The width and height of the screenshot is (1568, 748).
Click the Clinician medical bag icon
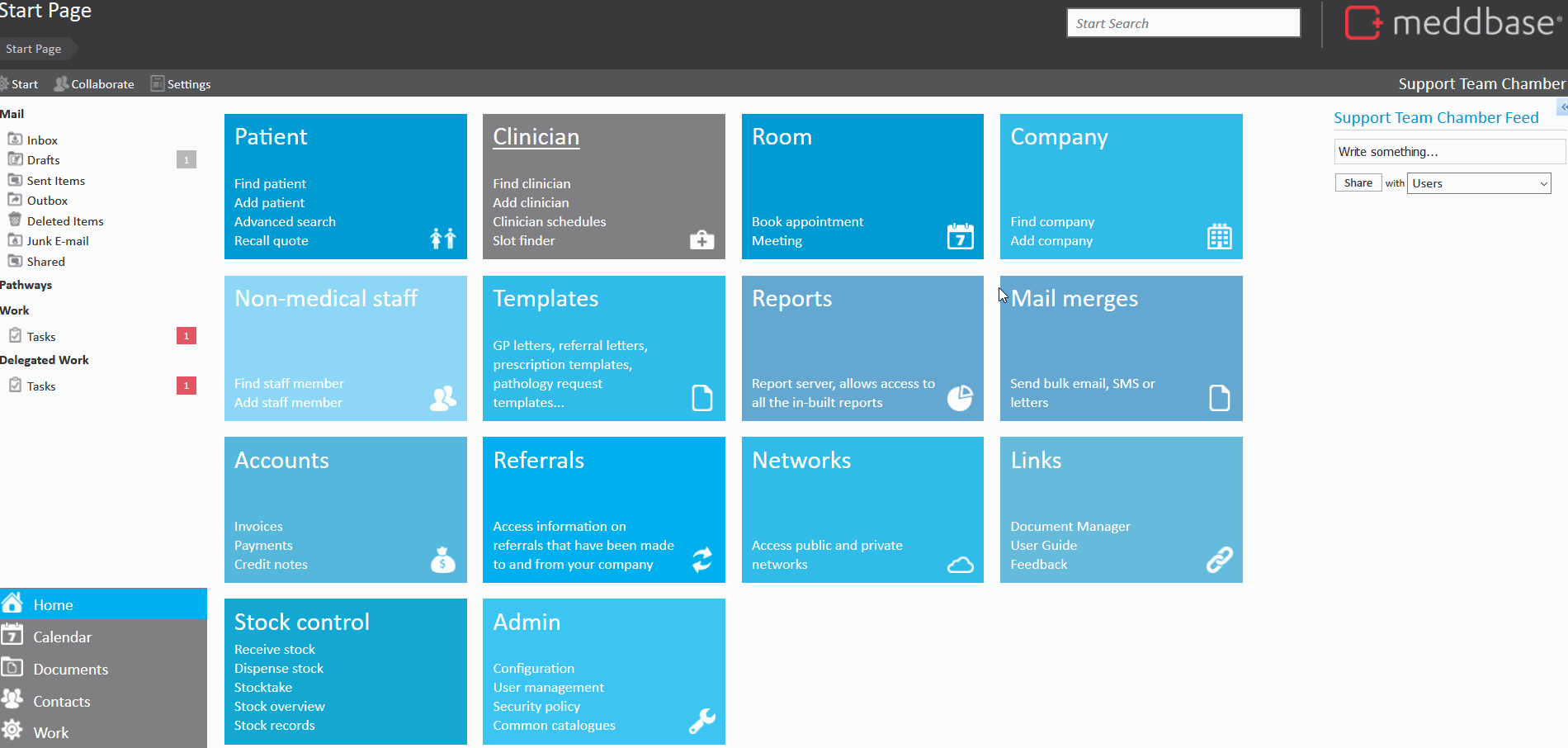pyautogui.click(x=701, y=239)
